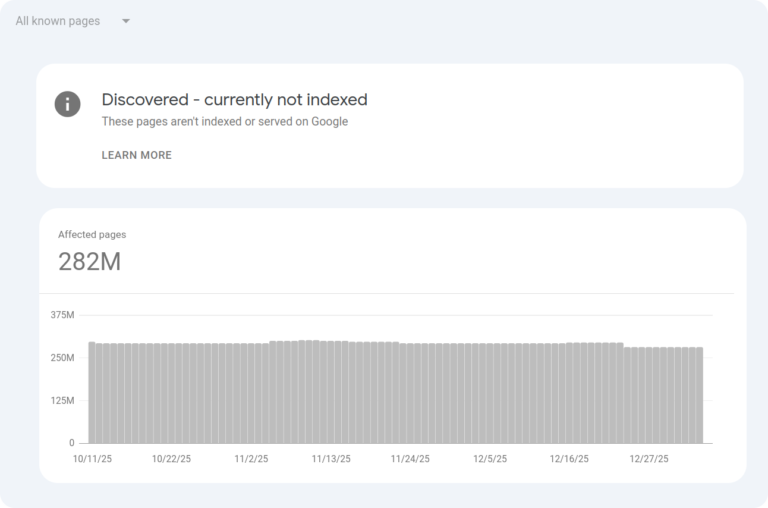Click the 125M y-axis label
The image size is (768, 508).
point(62,401)
